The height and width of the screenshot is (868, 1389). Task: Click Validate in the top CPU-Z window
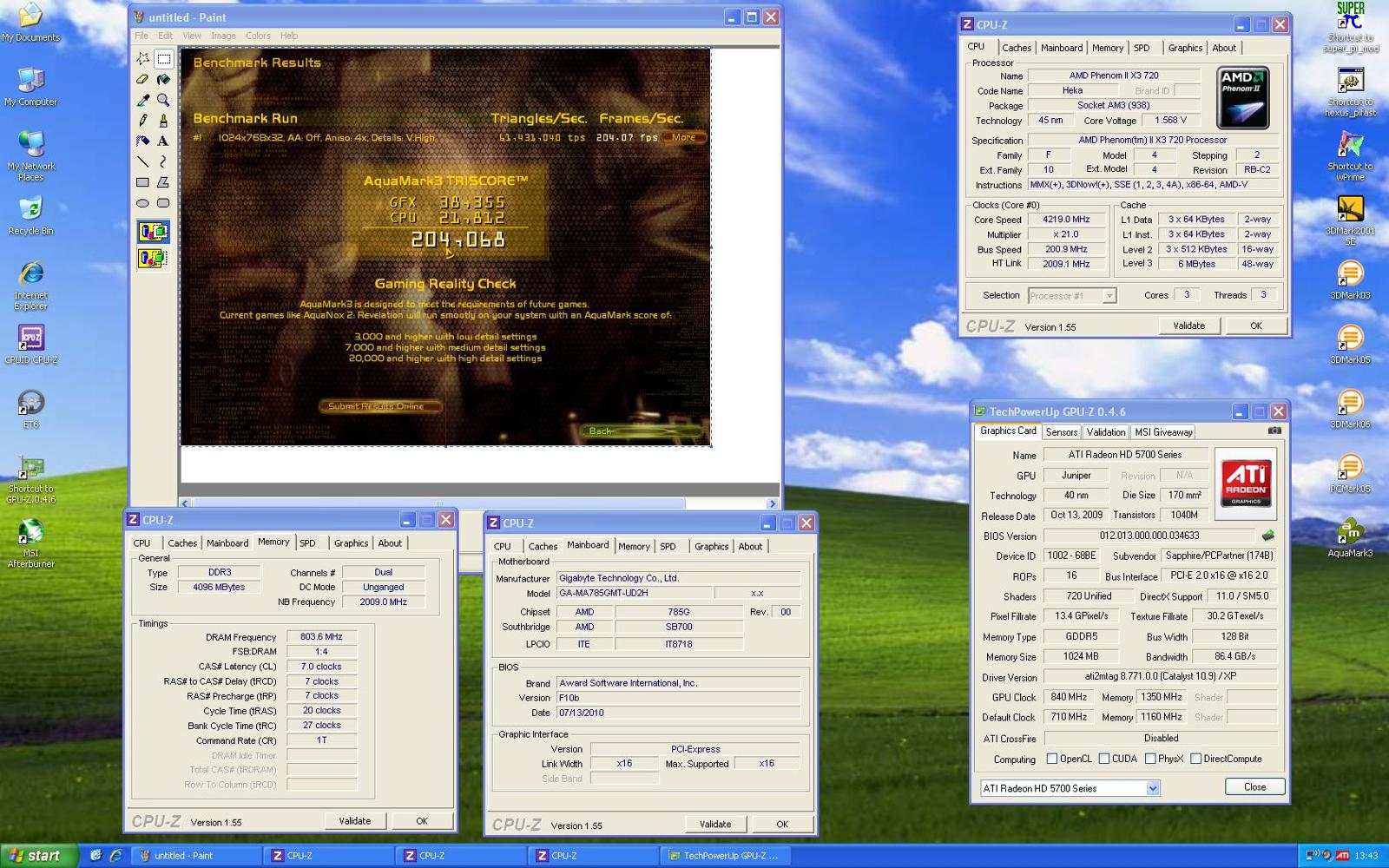point(1189,325)
